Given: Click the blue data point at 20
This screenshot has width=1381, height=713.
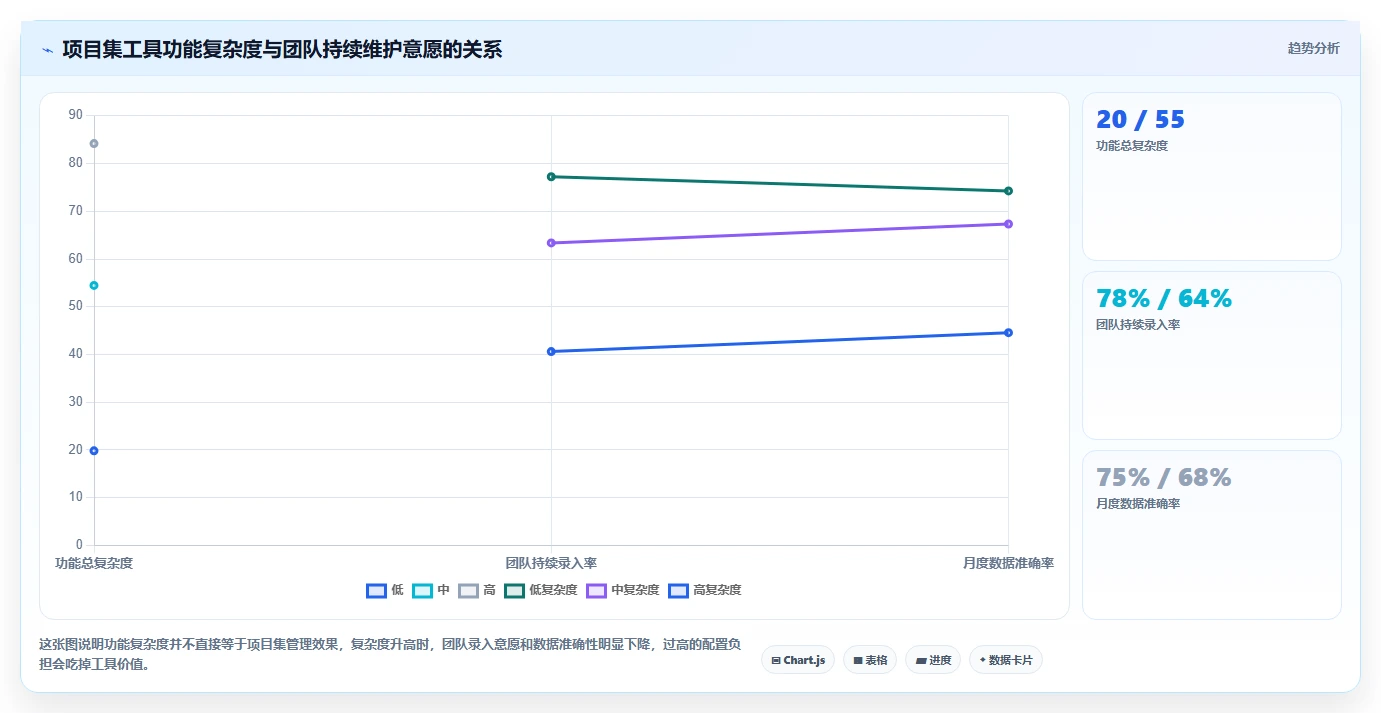Looking at the screenshot, I should (x=94, y=450).
